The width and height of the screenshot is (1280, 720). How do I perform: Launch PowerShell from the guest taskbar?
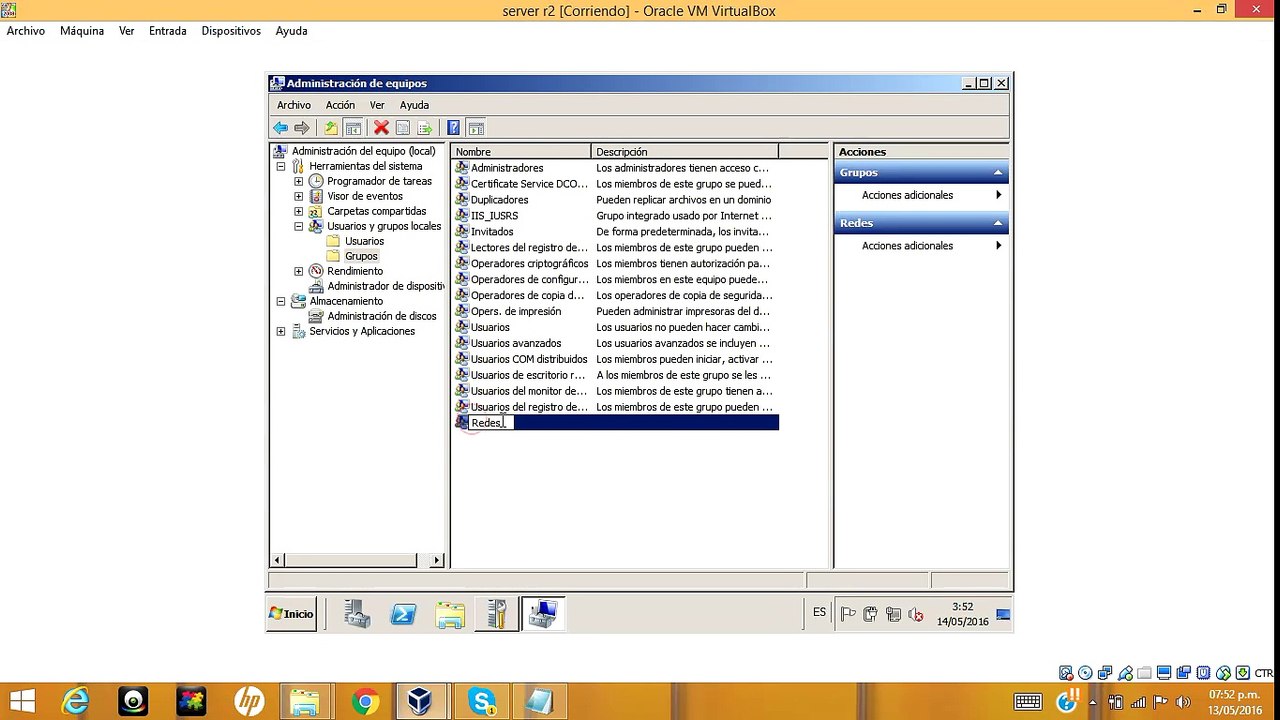pyautogui.click(x=403, y=614)
